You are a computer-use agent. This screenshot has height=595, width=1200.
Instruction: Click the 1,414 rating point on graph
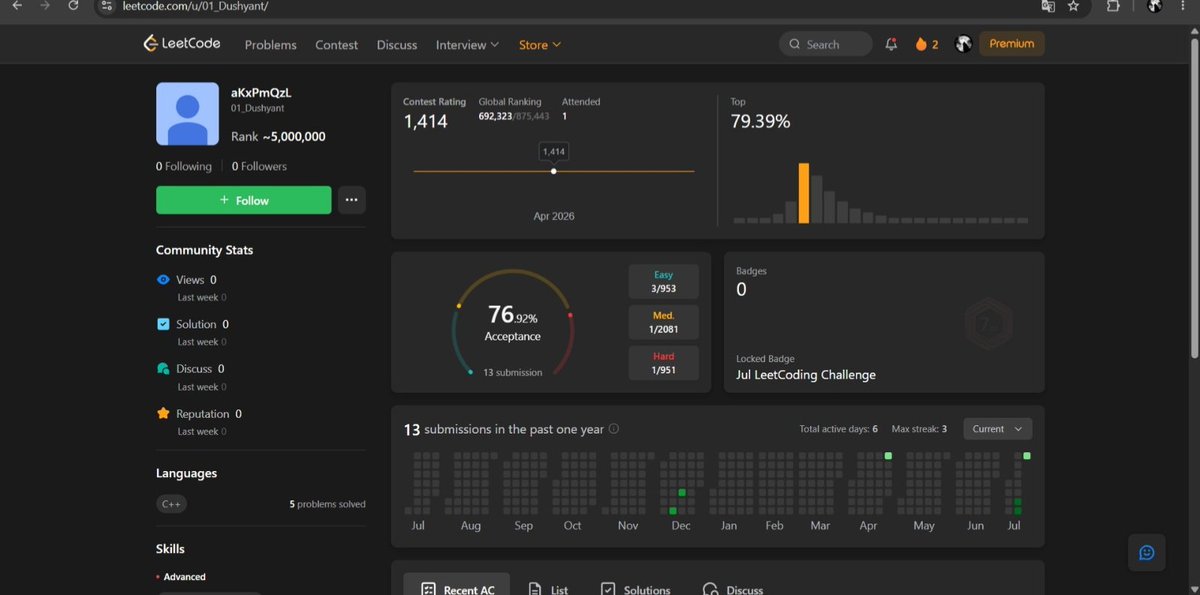554,171
